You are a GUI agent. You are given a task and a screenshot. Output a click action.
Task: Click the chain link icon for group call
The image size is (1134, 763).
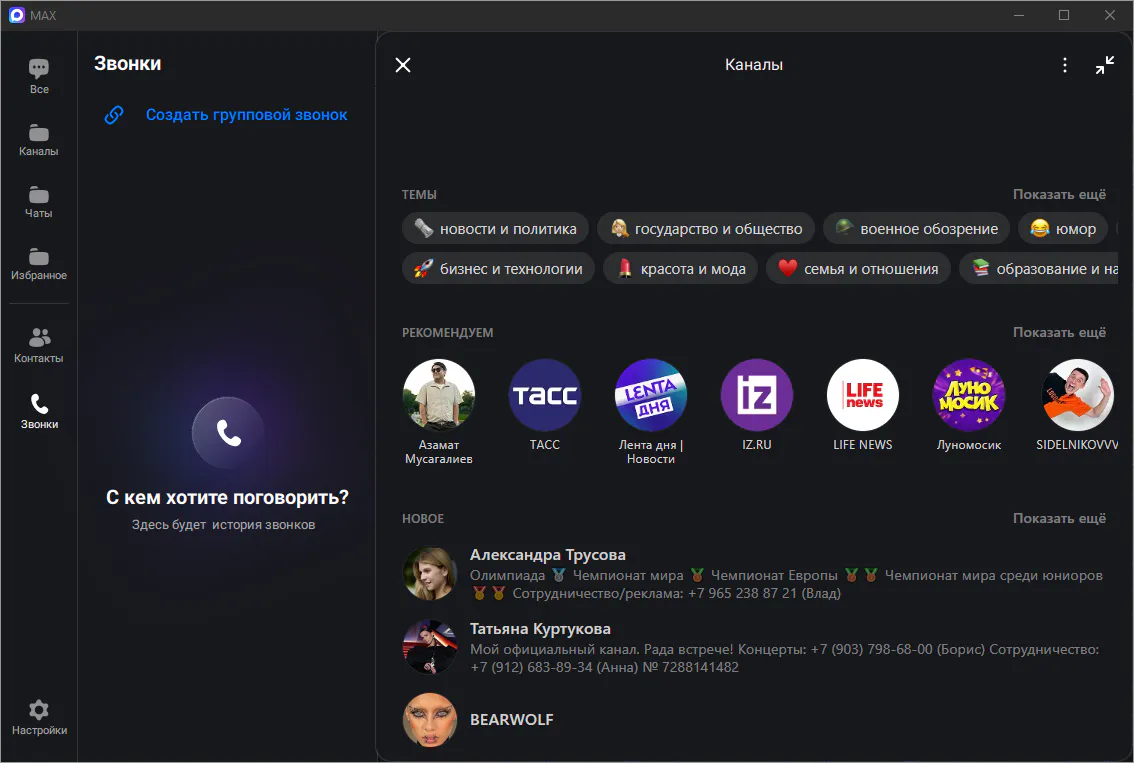coord(114,115)
